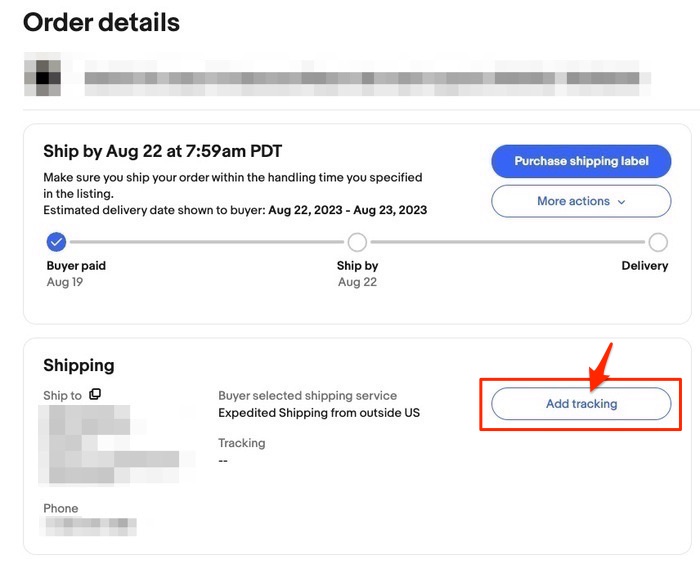Click the Shipping section heading

79,366
